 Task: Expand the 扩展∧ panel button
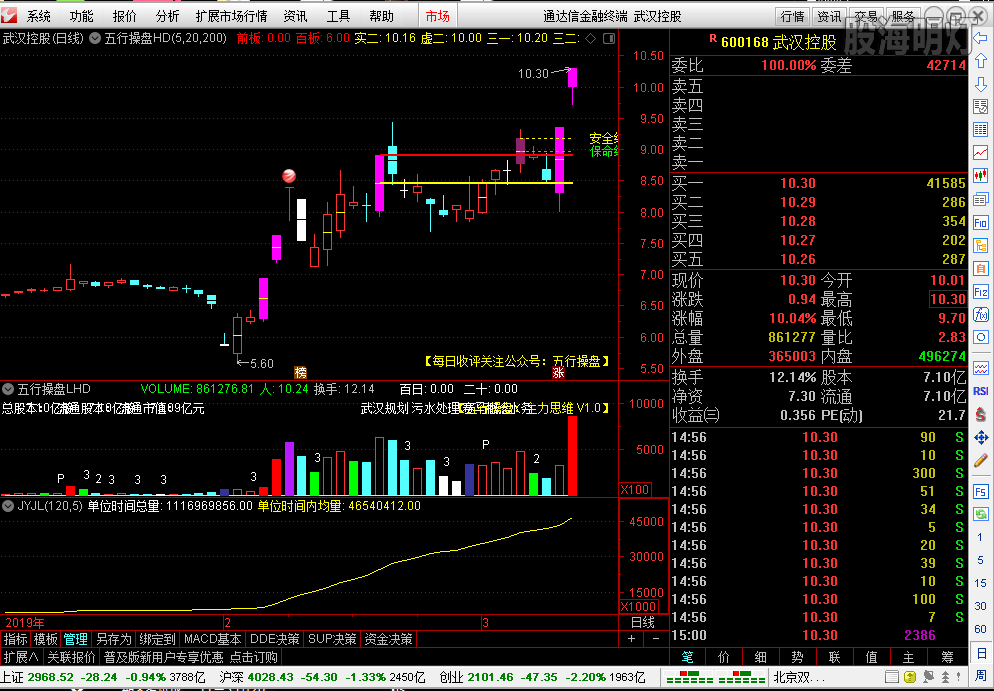22,657
